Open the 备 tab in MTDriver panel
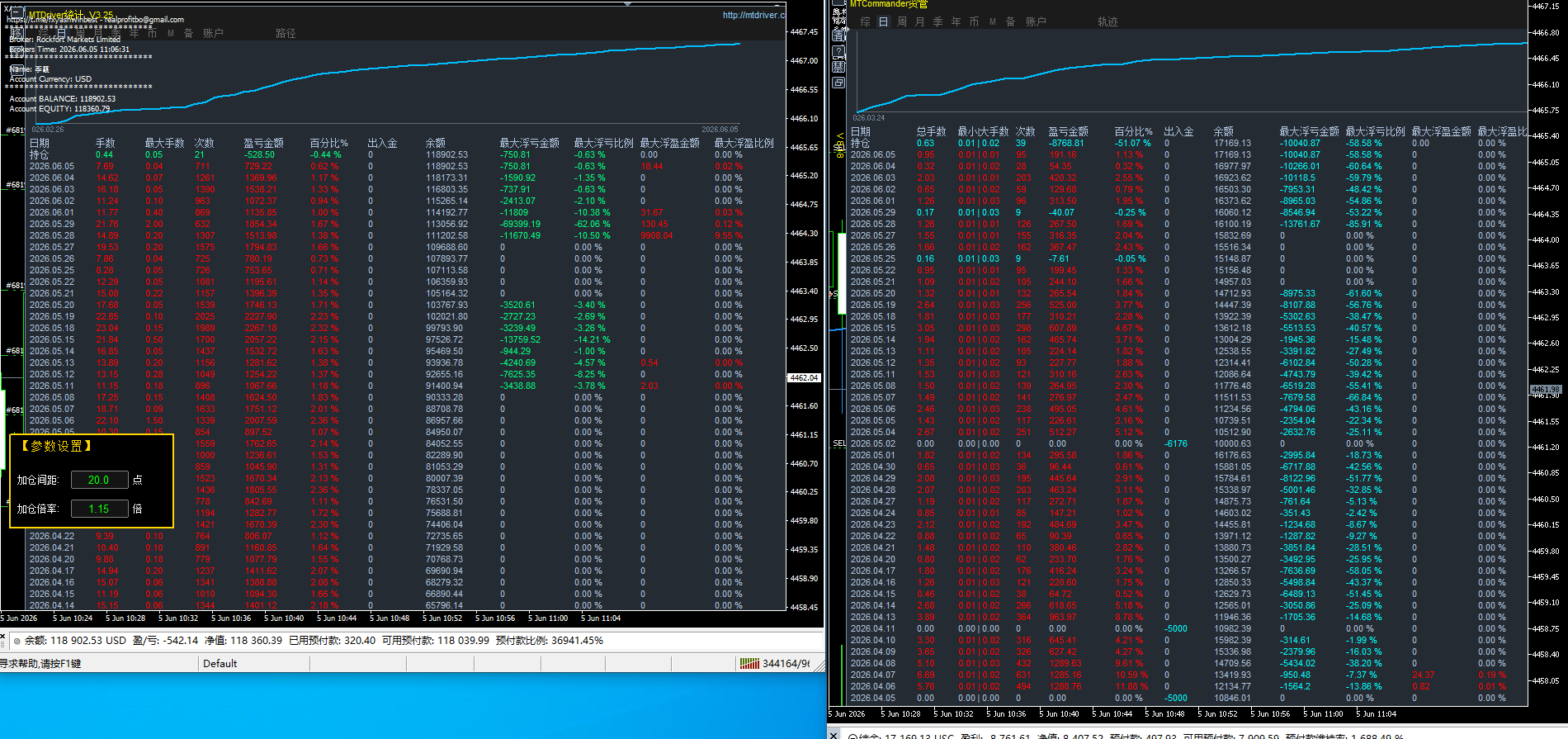 (188, 33)
